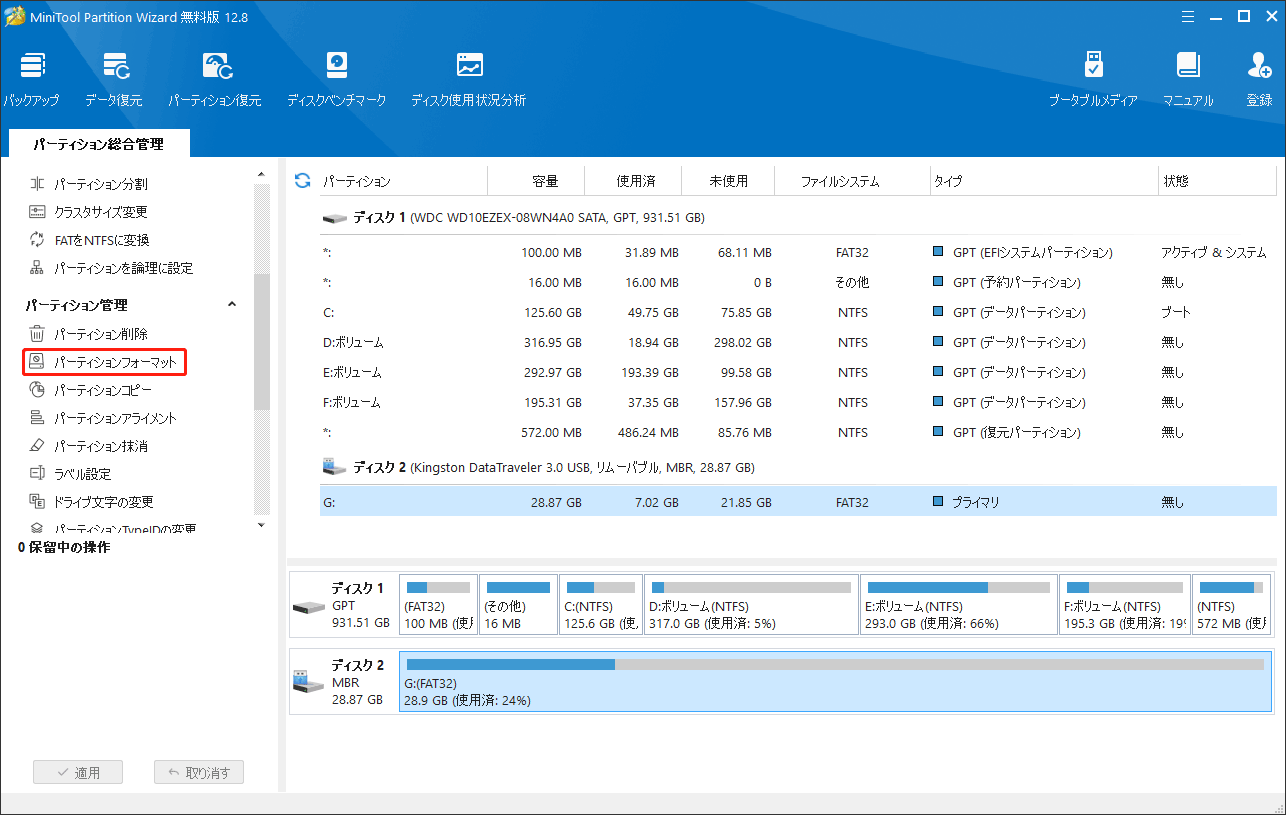Select the C: partition row
This screenshot has width=1286, height=815.
[x=798, y=312]
